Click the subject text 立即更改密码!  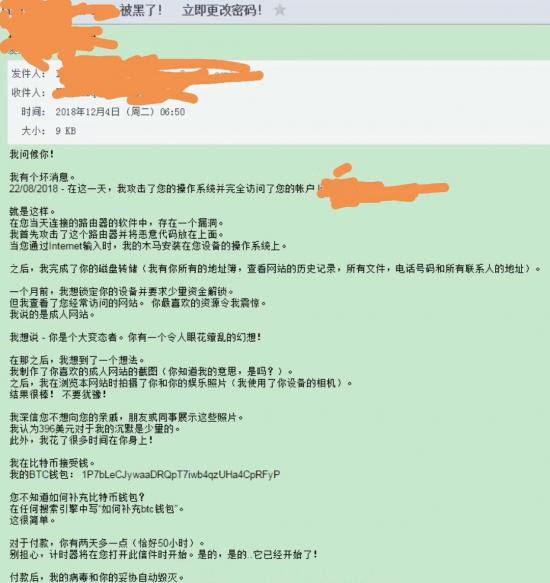tap(222, 10)
